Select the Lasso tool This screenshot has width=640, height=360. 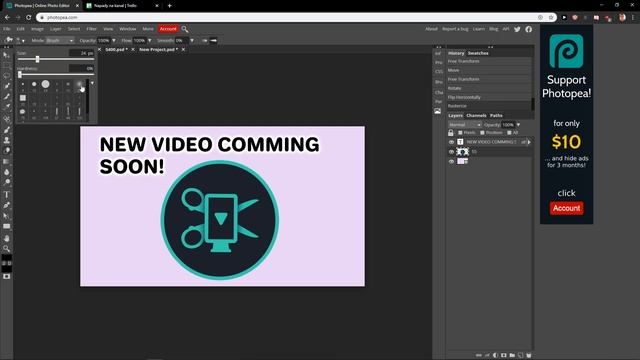coord(7,76)
